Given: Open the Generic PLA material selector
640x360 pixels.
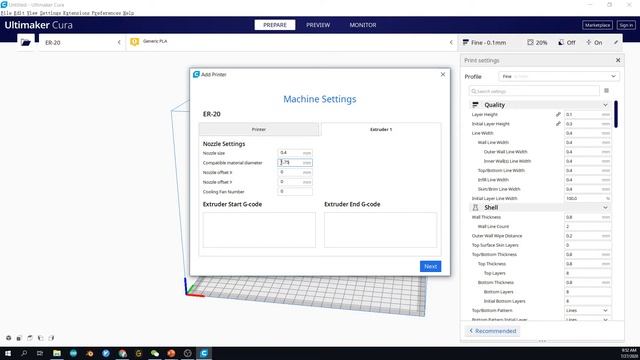Looking at the screenshot, I should (292, 42).
